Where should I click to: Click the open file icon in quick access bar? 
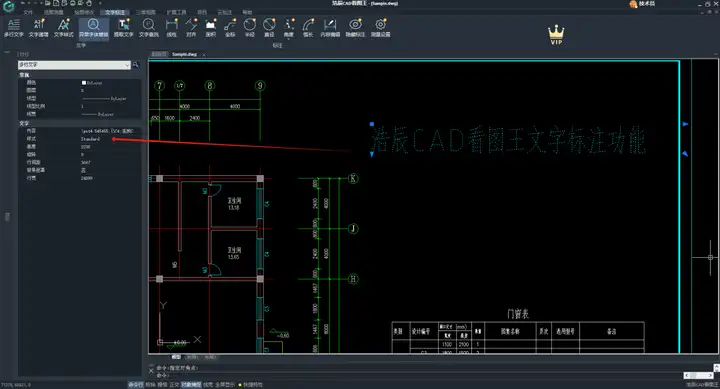click(x=48, y=3)
